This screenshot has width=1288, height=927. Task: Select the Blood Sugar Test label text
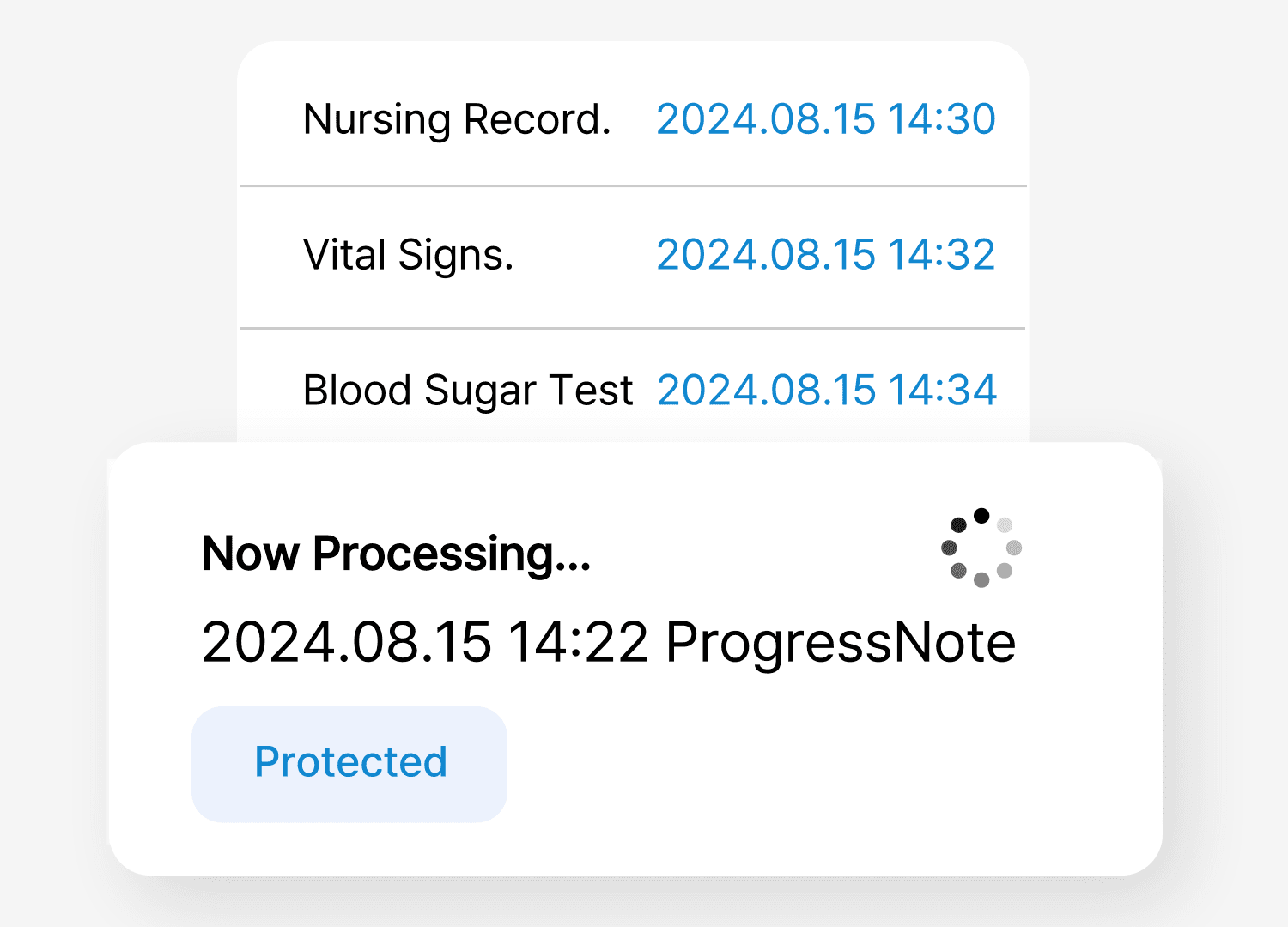[468, 391]
